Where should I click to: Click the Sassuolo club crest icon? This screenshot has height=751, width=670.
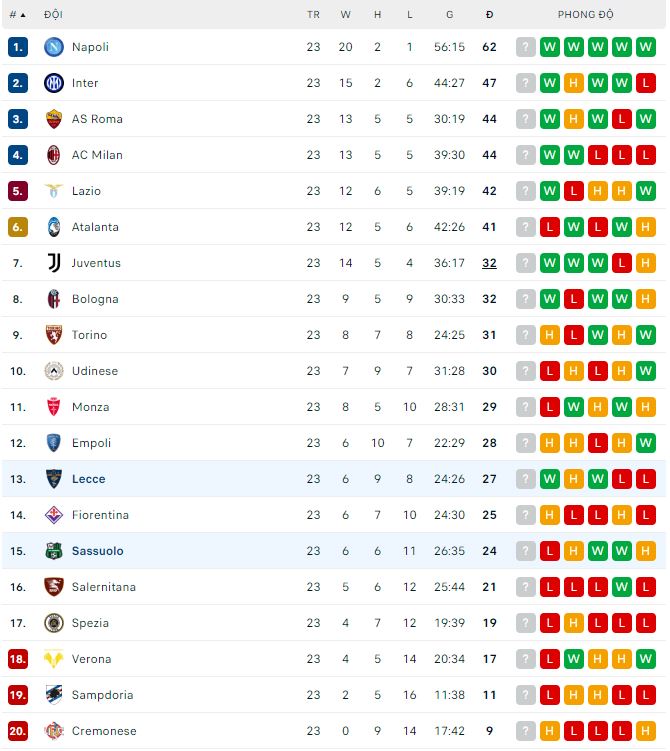[53, 551]
